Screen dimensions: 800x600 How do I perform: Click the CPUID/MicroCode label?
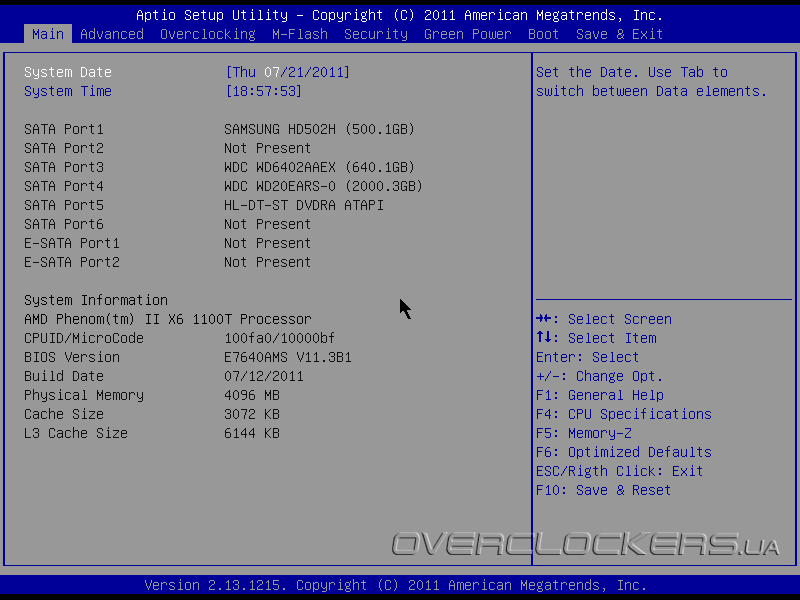[x=84, y=338]
